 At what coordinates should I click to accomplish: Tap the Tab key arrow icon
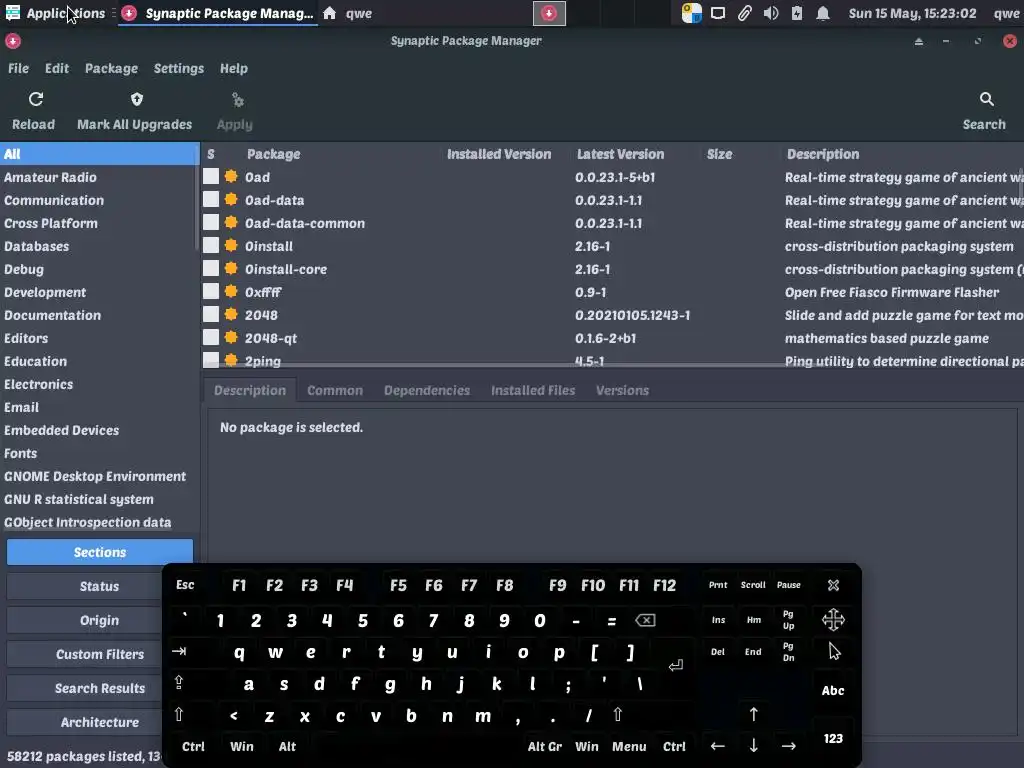coord(179,651)
